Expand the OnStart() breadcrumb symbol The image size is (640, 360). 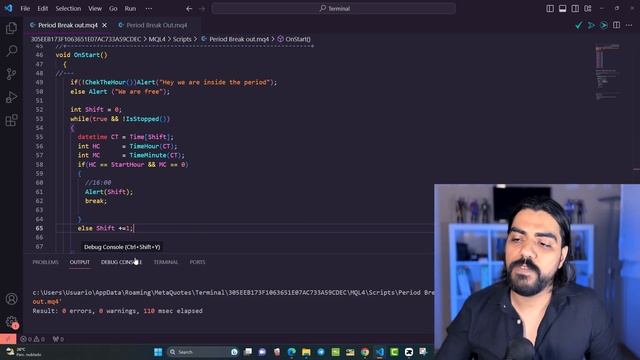[298, 39]
